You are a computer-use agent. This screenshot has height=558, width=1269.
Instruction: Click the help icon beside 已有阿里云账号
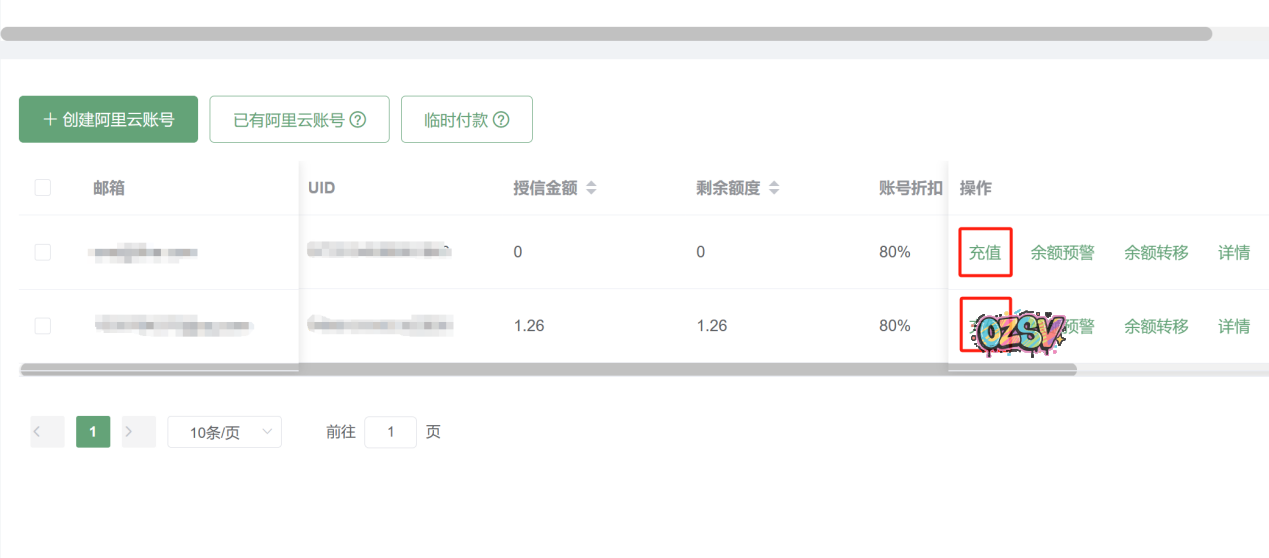357,120
